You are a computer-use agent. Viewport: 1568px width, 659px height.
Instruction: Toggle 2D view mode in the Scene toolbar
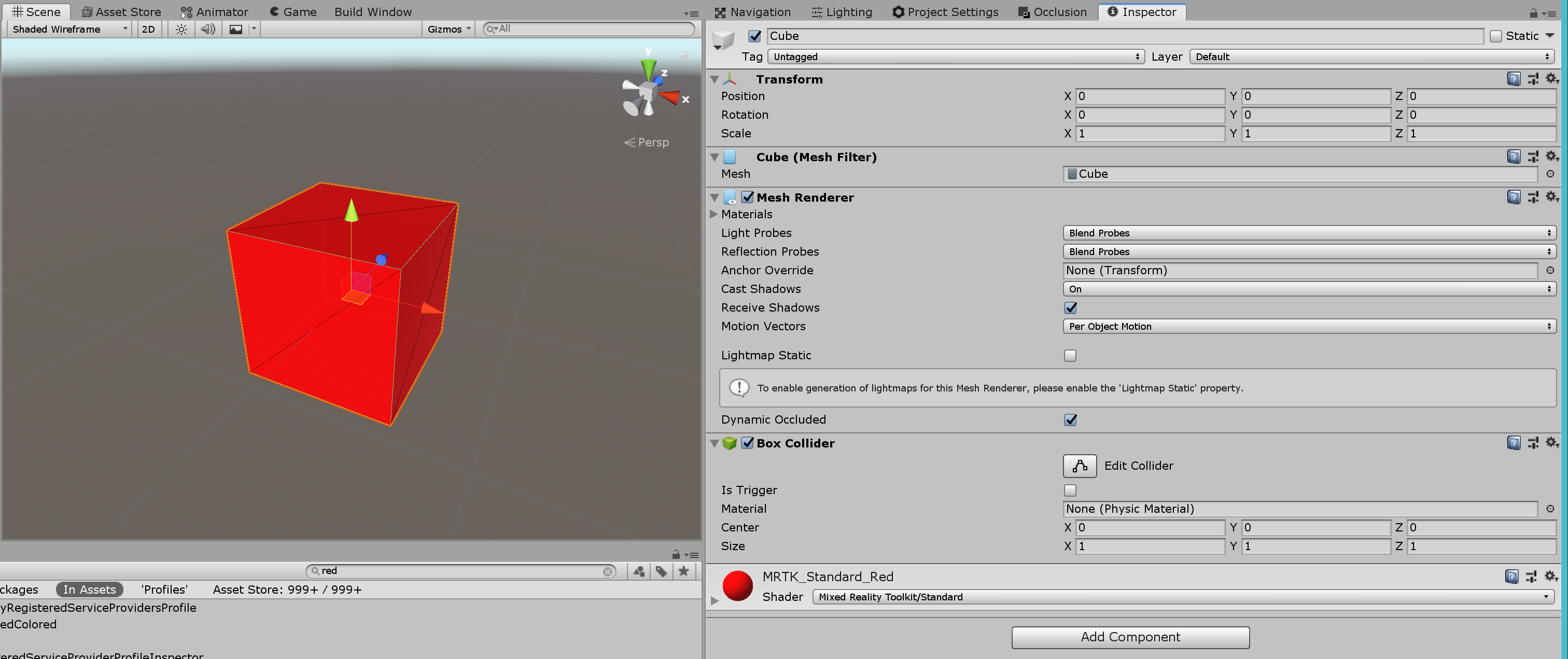(x=148, y=29)
